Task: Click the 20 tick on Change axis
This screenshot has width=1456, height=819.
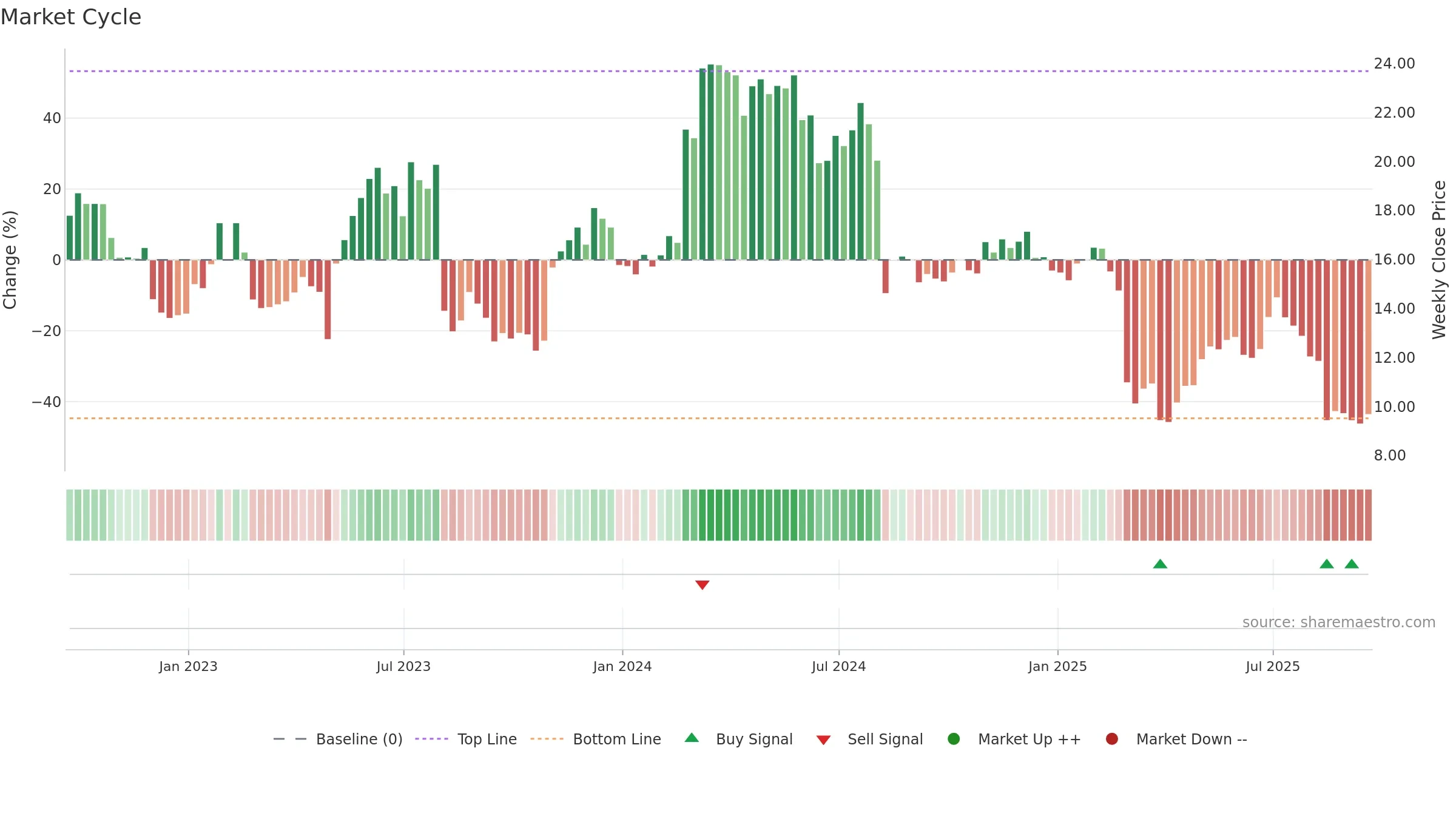Action: tap(52, 189)
